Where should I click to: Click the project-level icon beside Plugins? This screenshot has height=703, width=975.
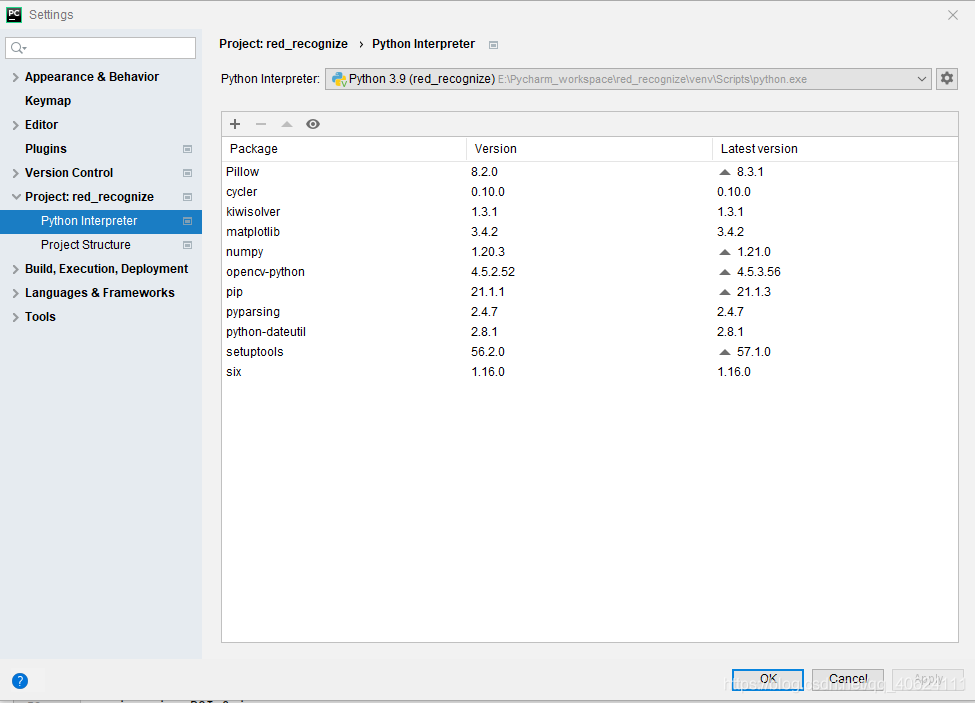[187, 149]
